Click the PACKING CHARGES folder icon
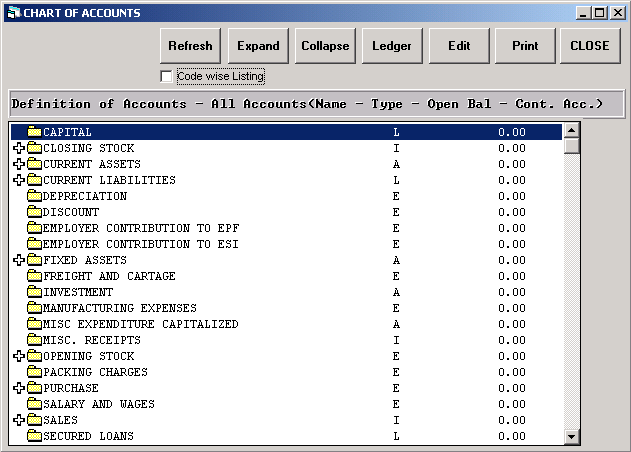 pyautogui.click(x=34, y=372)
